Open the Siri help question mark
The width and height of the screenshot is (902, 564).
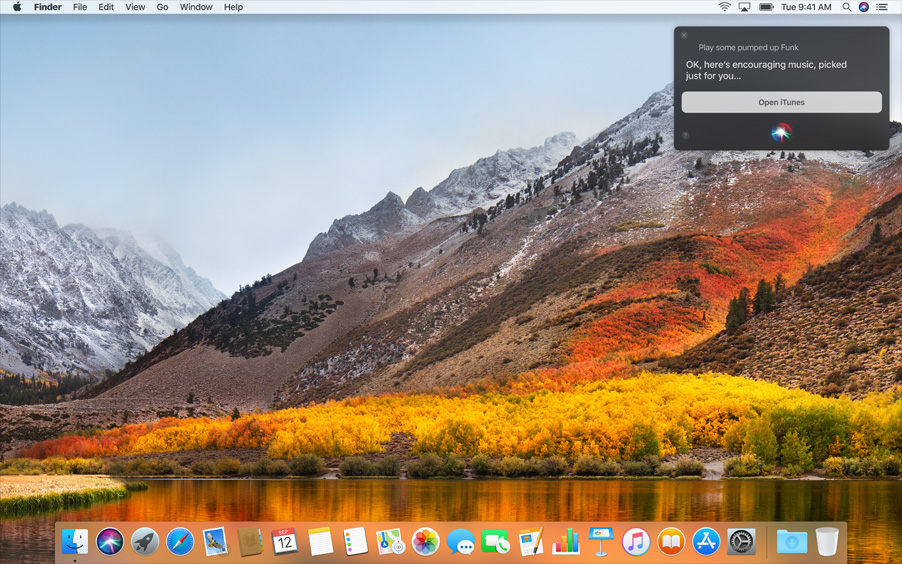(685, 135)
